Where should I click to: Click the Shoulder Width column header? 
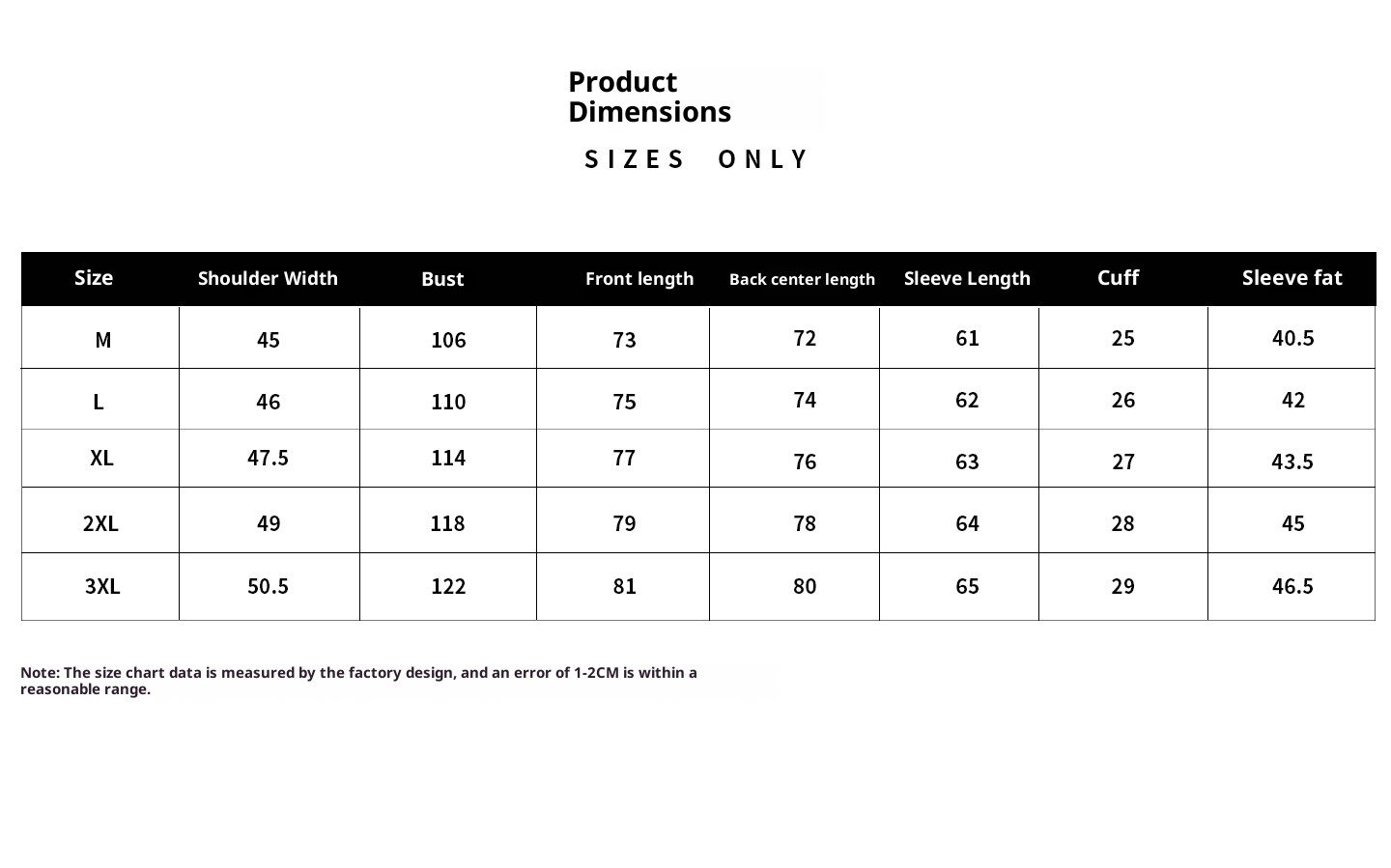point(268,279)
